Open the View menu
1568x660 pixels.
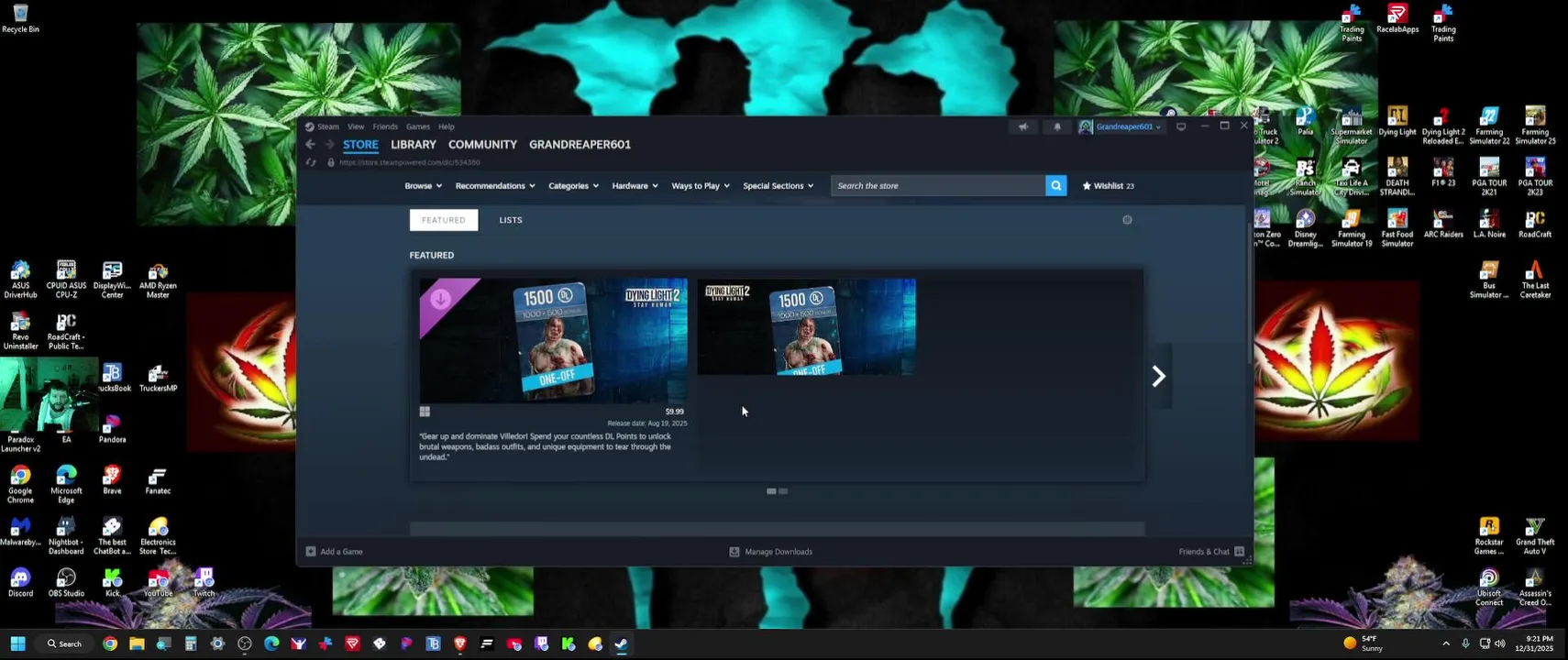coord(356,126)
